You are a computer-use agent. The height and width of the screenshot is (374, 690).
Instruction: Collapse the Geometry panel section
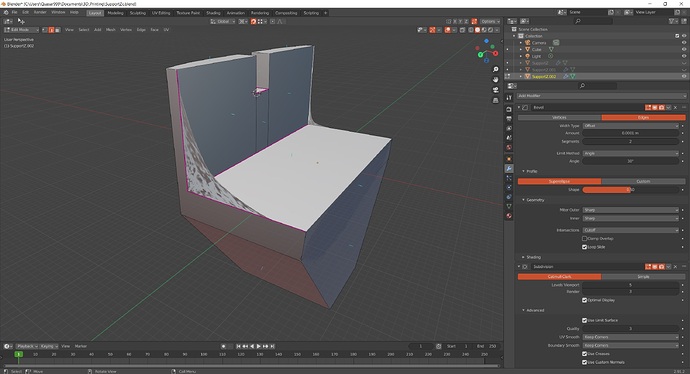point(535,200)
